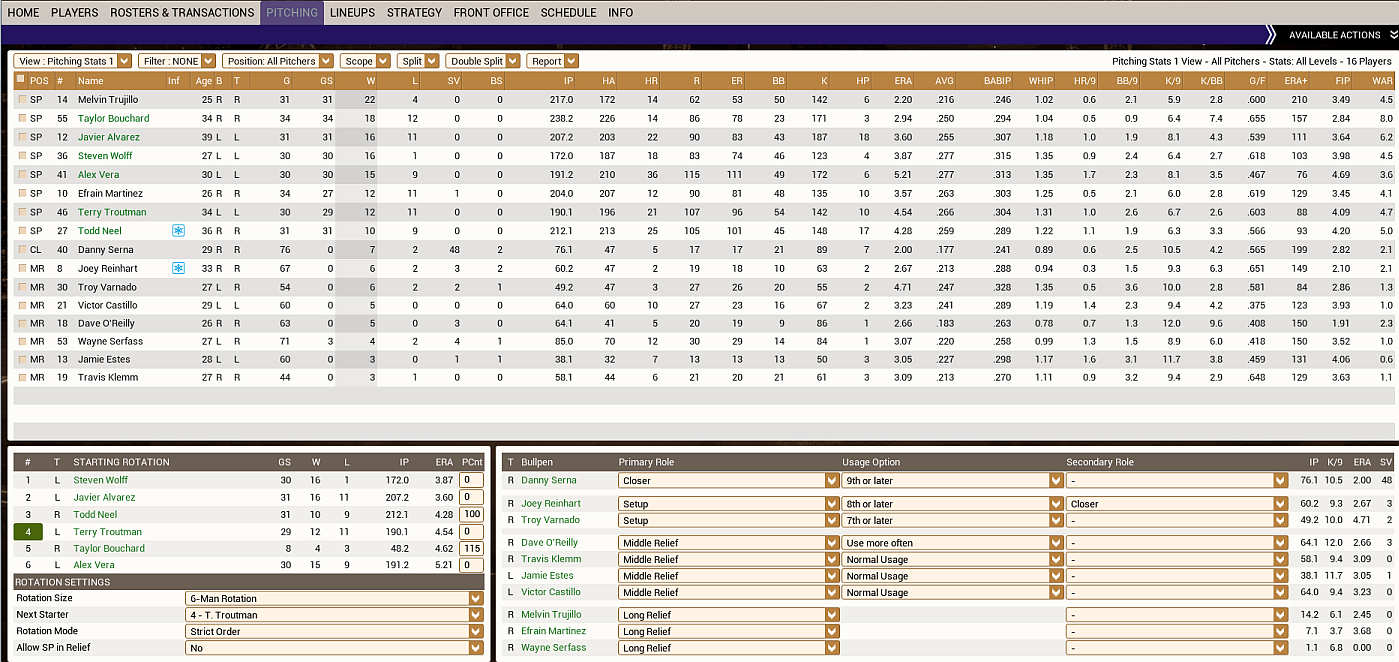The image size is (1399, 662).
Task: Click the snowflake icon beside Todd Neel
Action: tap(178, 231)
